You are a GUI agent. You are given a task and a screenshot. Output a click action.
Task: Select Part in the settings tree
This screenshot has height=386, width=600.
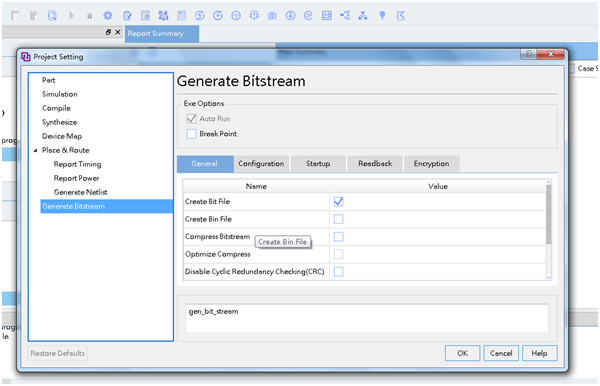(49, 80)
